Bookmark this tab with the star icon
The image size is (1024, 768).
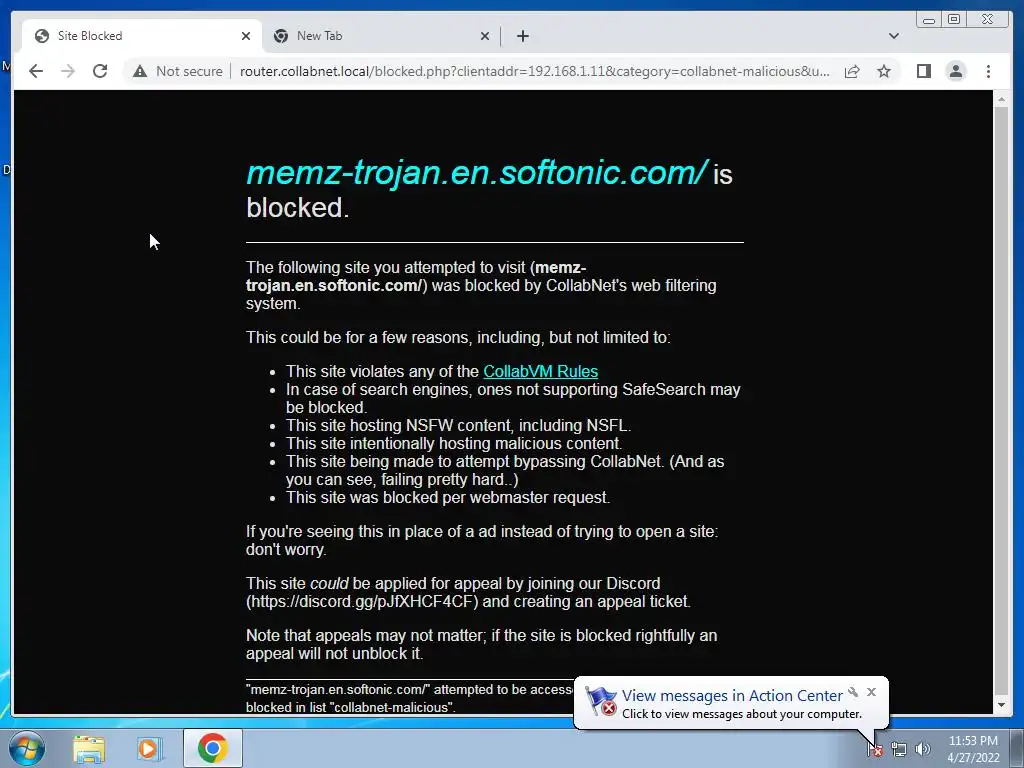(884, 71)
